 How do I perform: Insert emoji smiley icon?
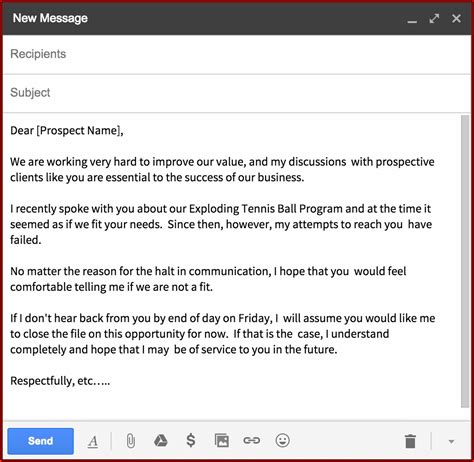pos(283,441)
